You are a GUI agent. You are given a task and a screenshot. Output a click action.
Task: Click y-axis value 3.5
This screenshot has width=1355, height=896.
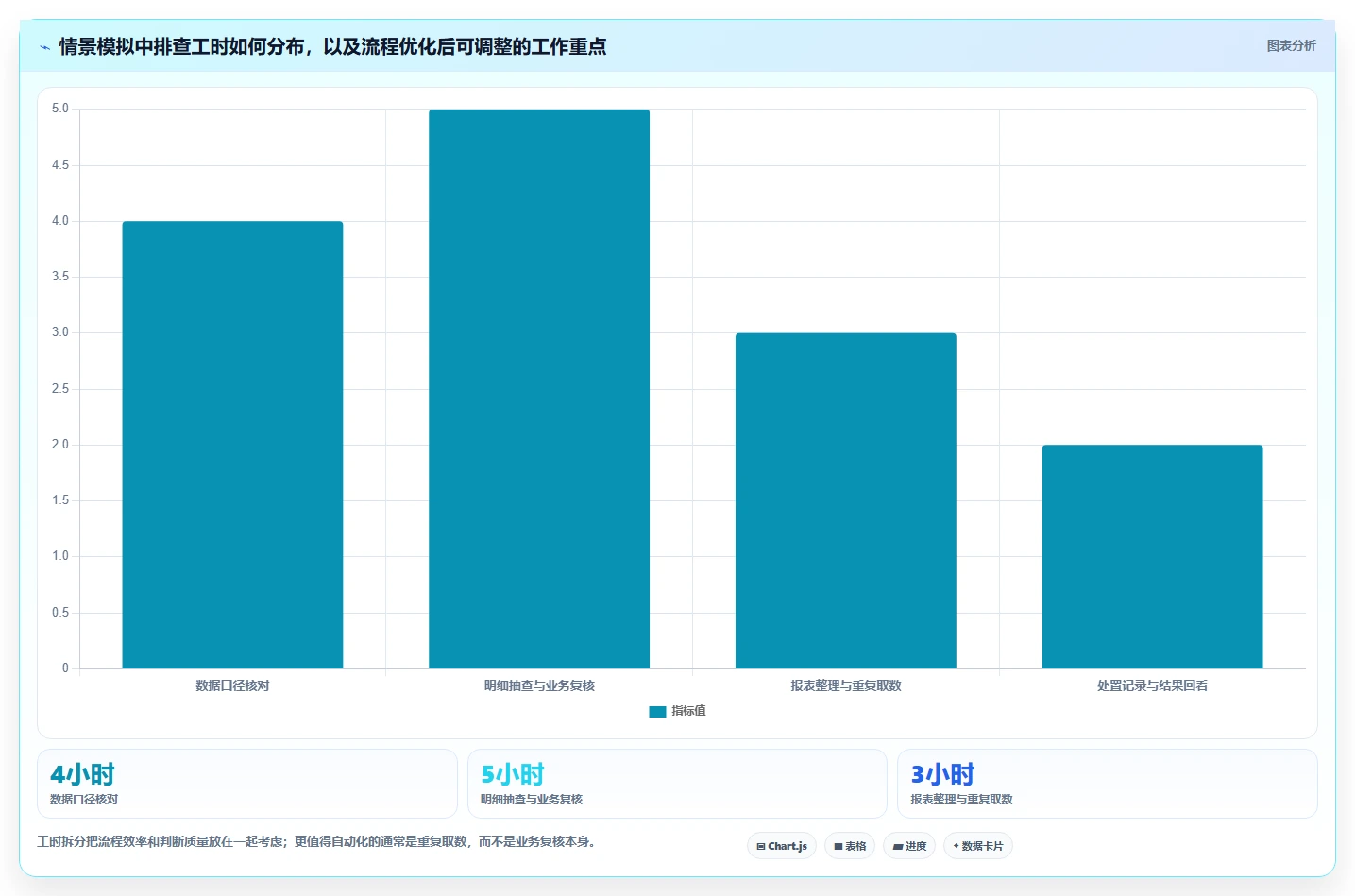coord(60,277)
